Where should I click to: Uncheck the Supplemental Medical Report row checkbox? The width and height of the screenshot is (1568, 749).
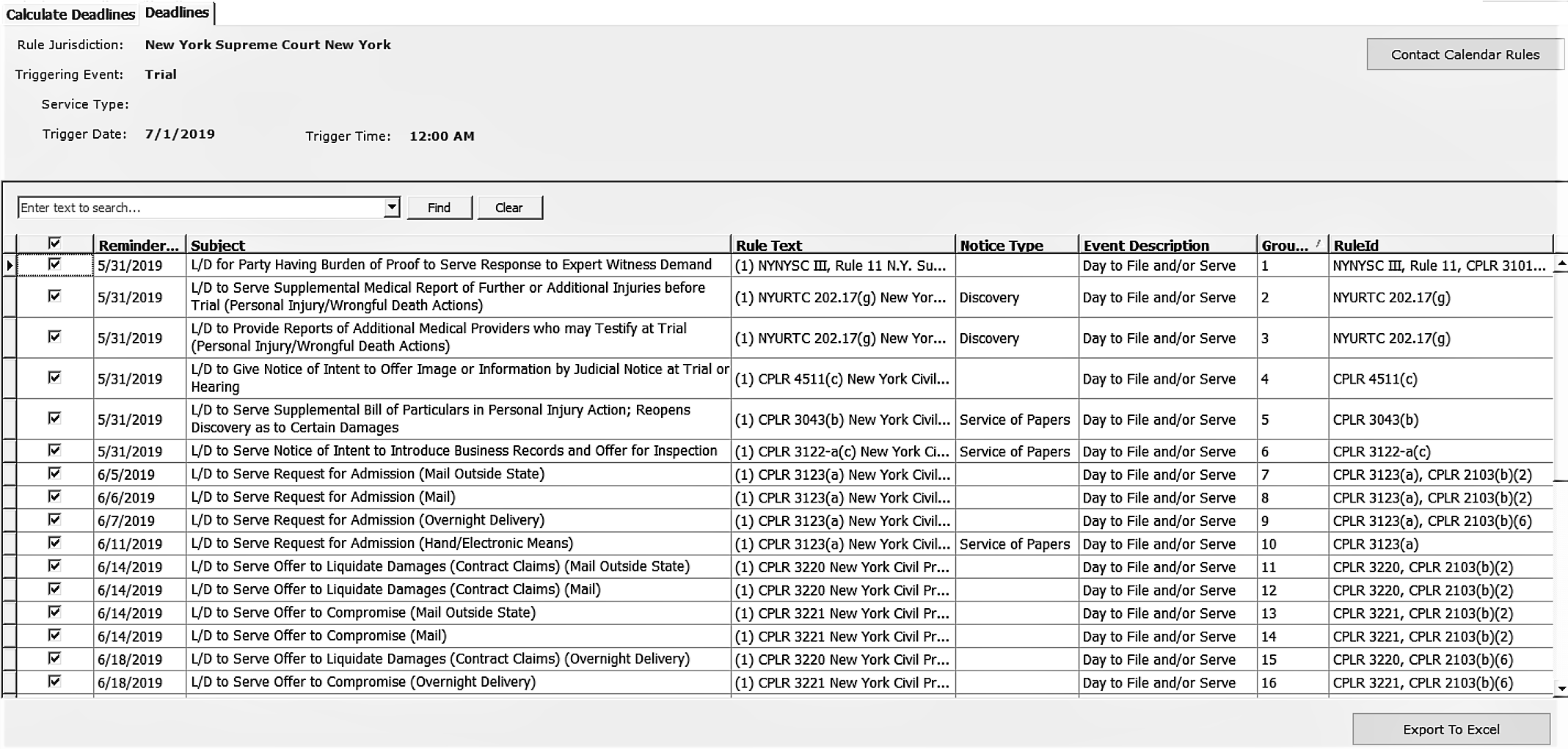54,296
